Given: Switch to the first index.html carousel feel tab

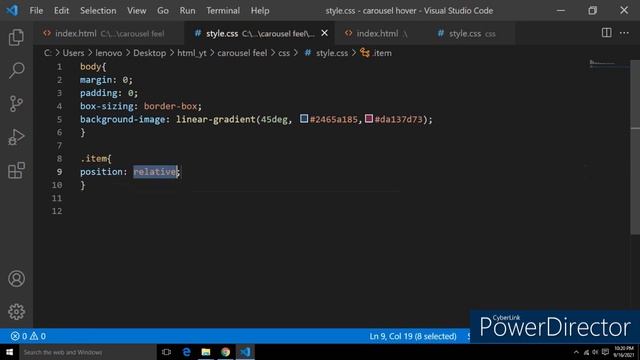Looking at the screenshot, I should click(x=108, y=33).
